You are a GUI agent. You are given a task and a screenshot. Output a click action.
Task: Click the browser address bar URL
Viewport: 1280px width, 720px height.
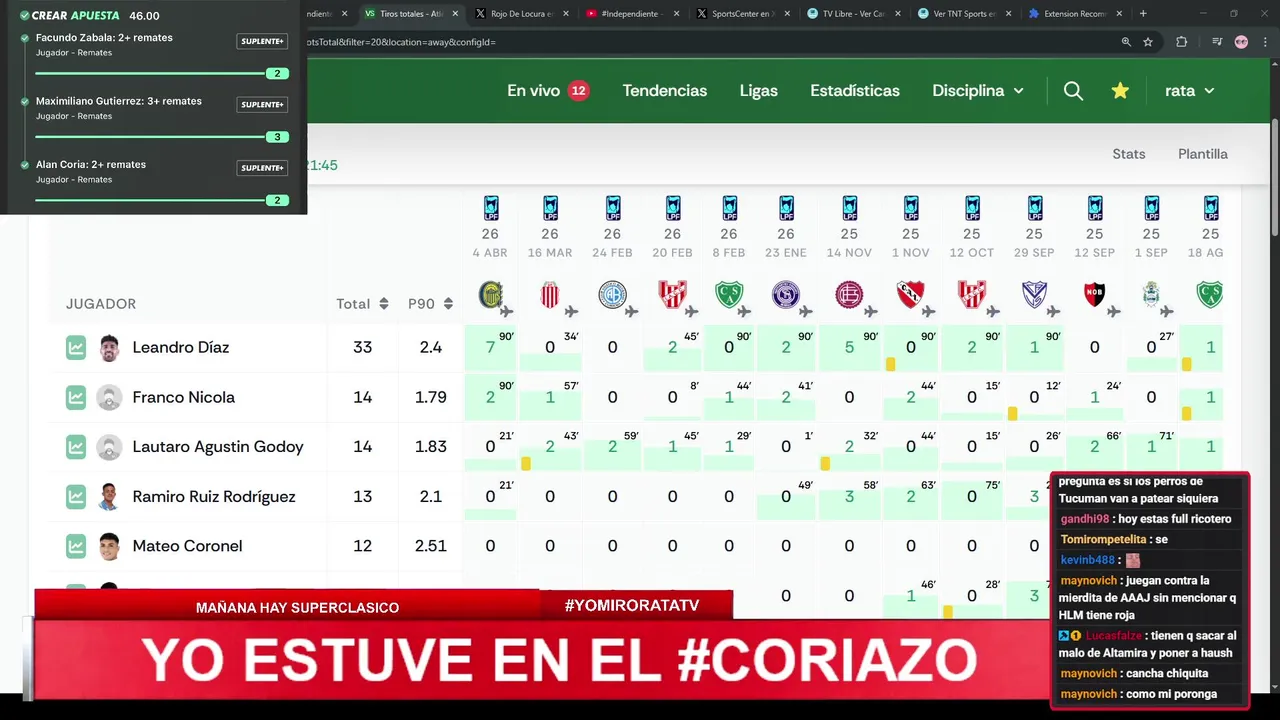coord(400,42)
